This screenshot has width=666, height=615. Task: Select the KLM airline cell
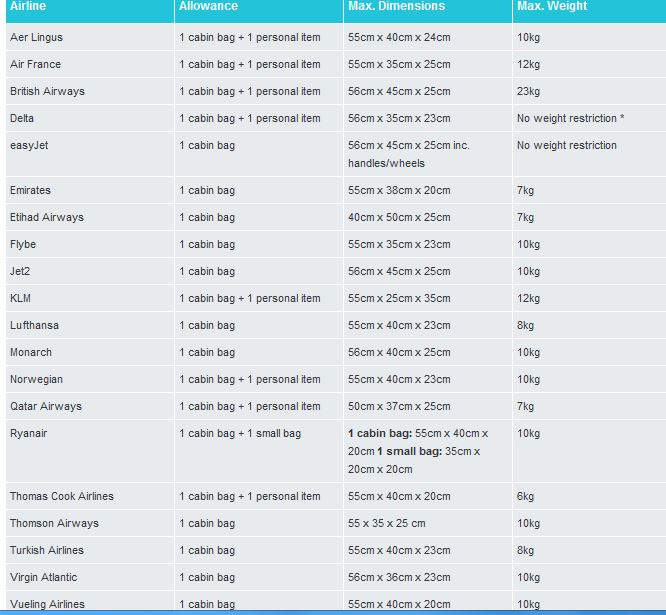coord(90,298)
